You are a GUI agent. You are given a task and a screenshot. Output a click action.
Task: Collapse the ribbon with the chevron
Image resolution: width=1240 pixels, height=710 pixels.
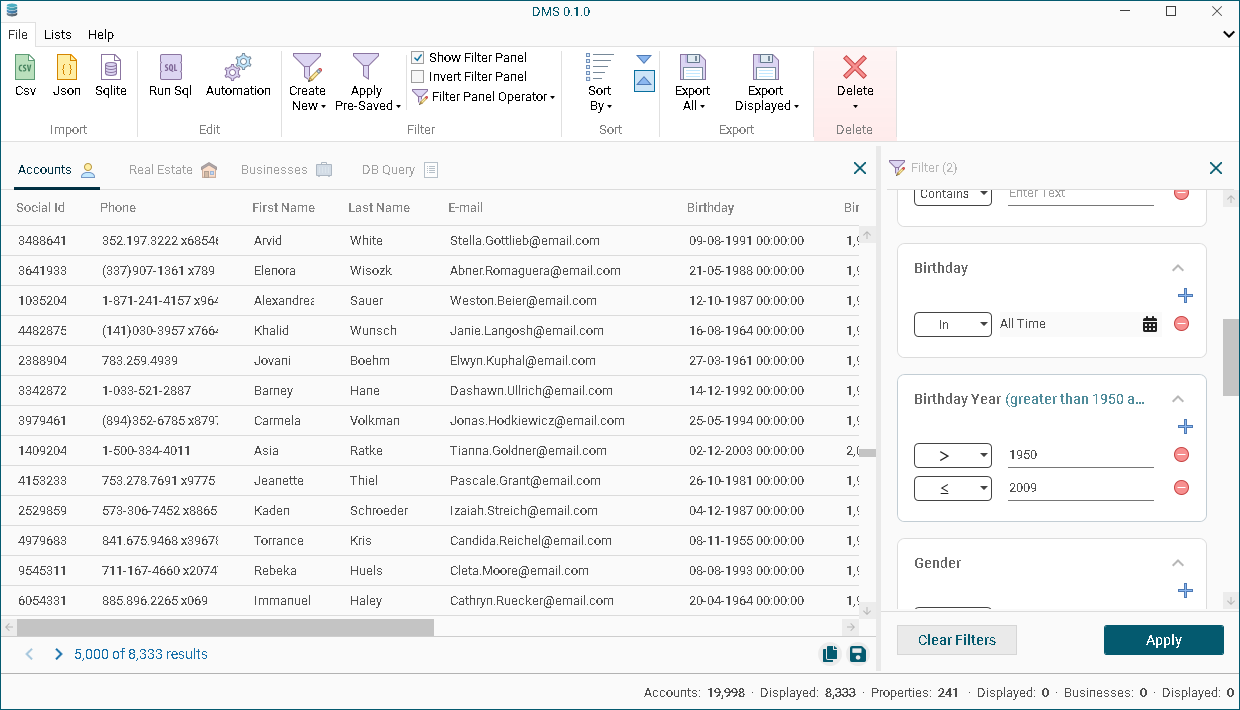coord(1229,34)
